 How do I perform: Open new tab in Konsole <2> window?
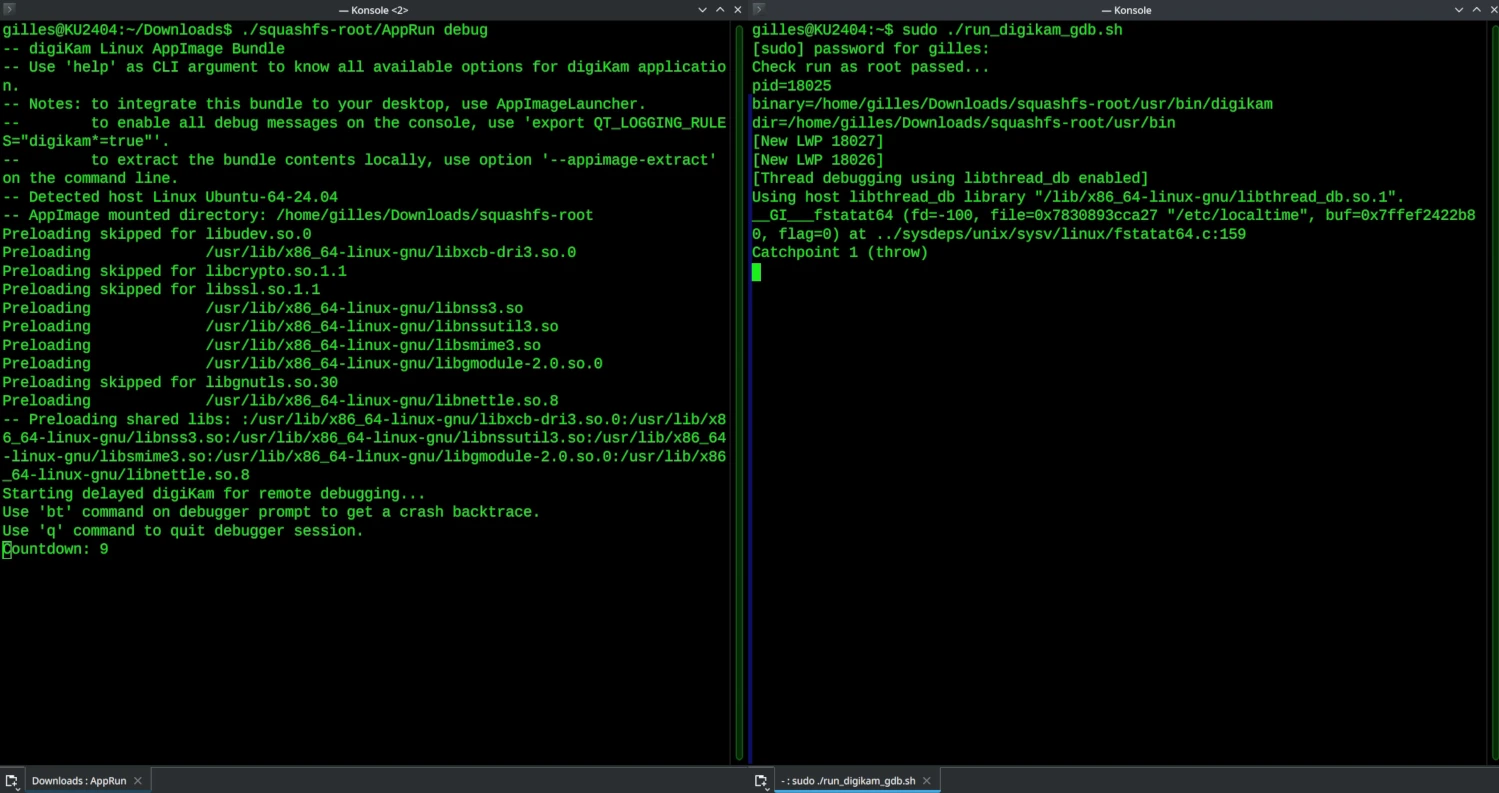[12, 781]
